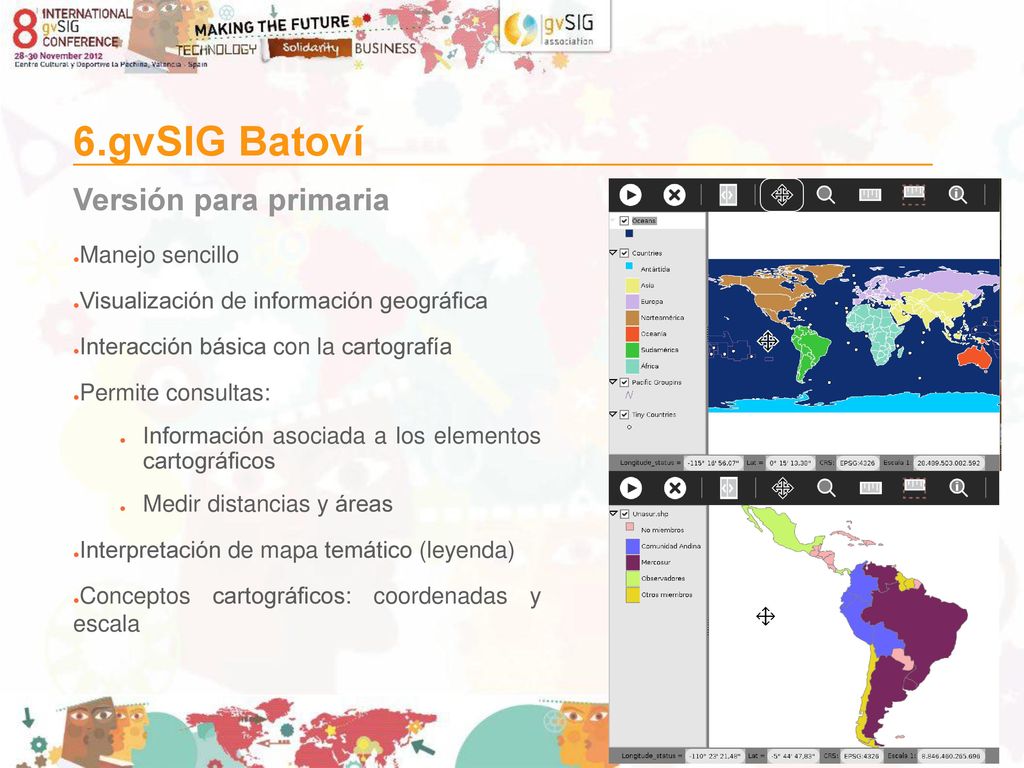The height and width of the screenshot is (768, 1024).
Task: Click the Pacific Groupings line symbol
Action: [x=629, y=395]
